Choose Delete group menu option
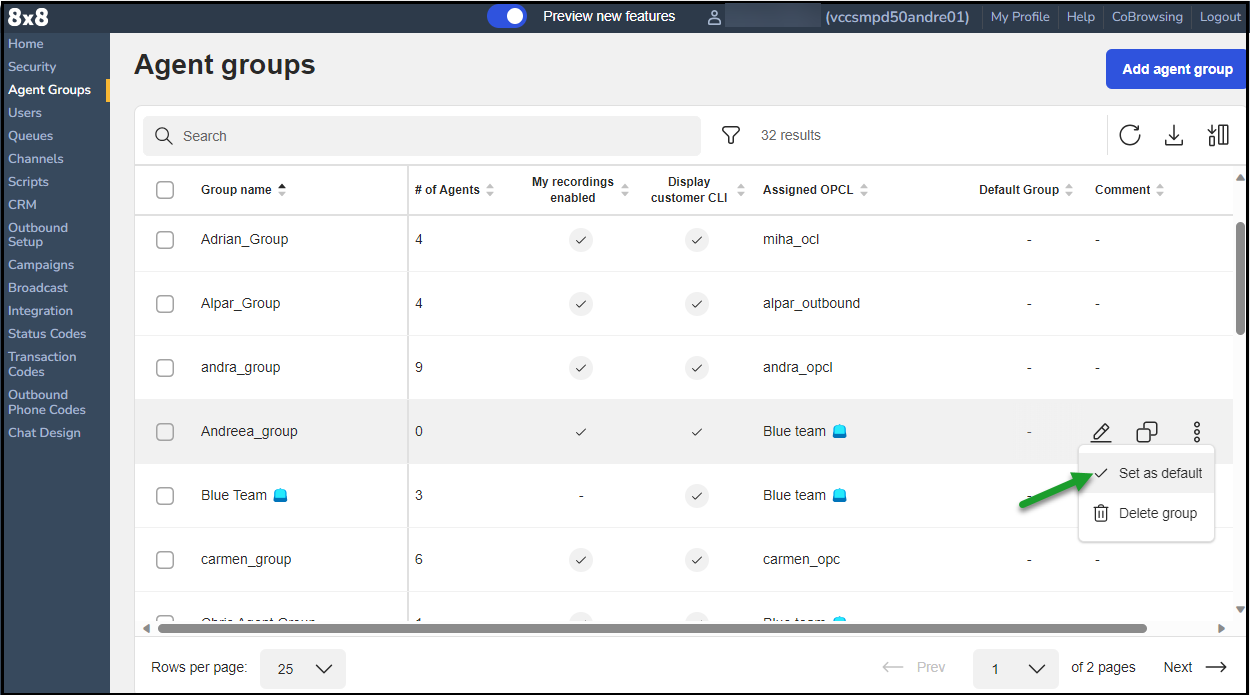Screen dimensions: 1250x695 1147,513
